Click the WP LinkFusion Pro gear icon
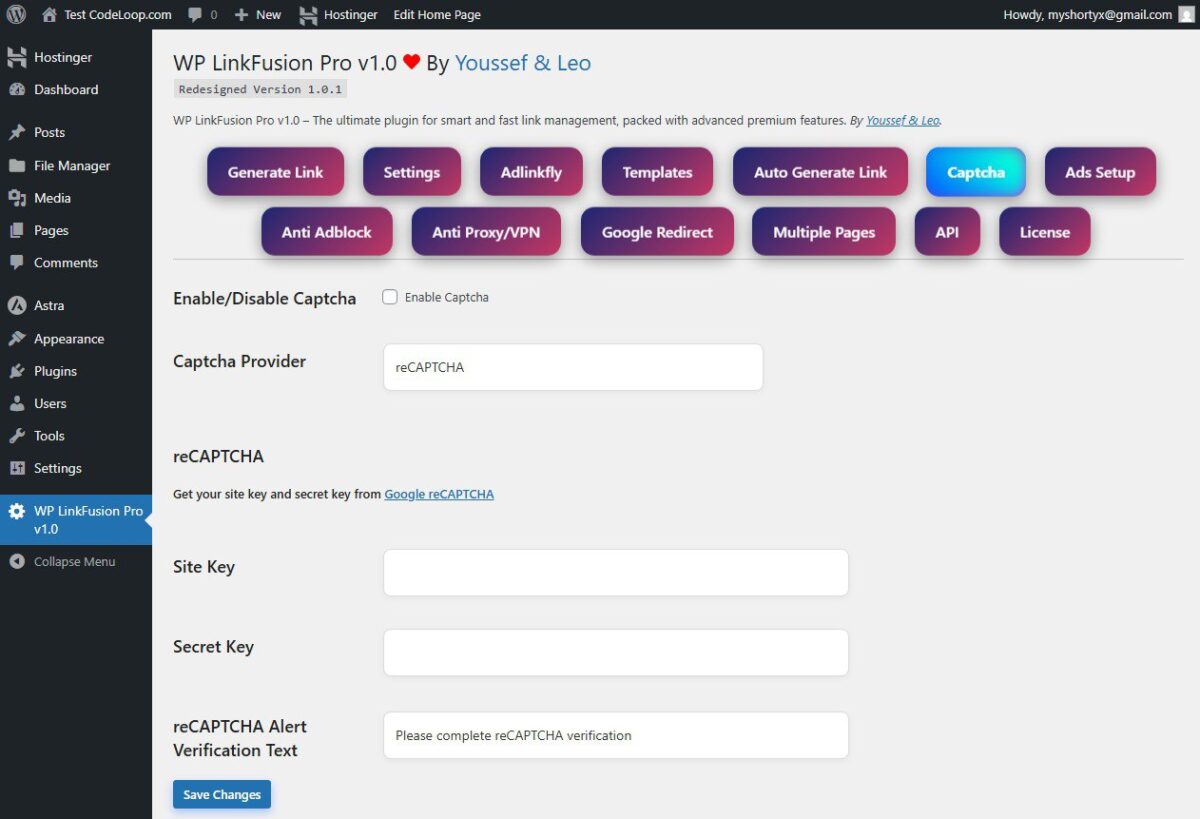1200x819 pixels. coord(17,511)
